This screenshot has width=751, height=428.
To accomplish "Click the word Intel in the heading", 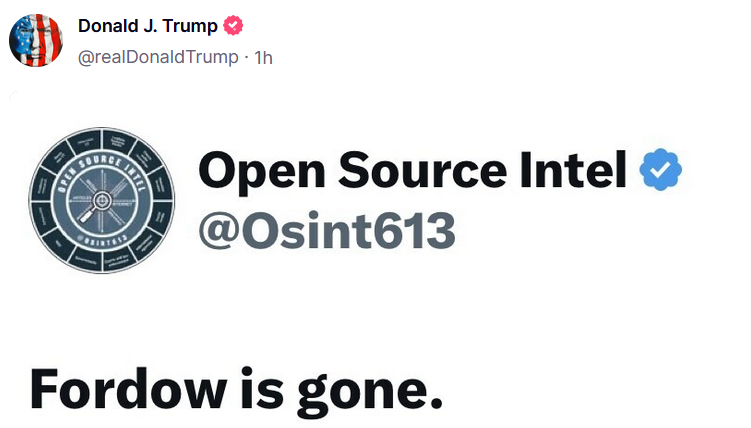I will pyautogui.click(x=573, y=169).
